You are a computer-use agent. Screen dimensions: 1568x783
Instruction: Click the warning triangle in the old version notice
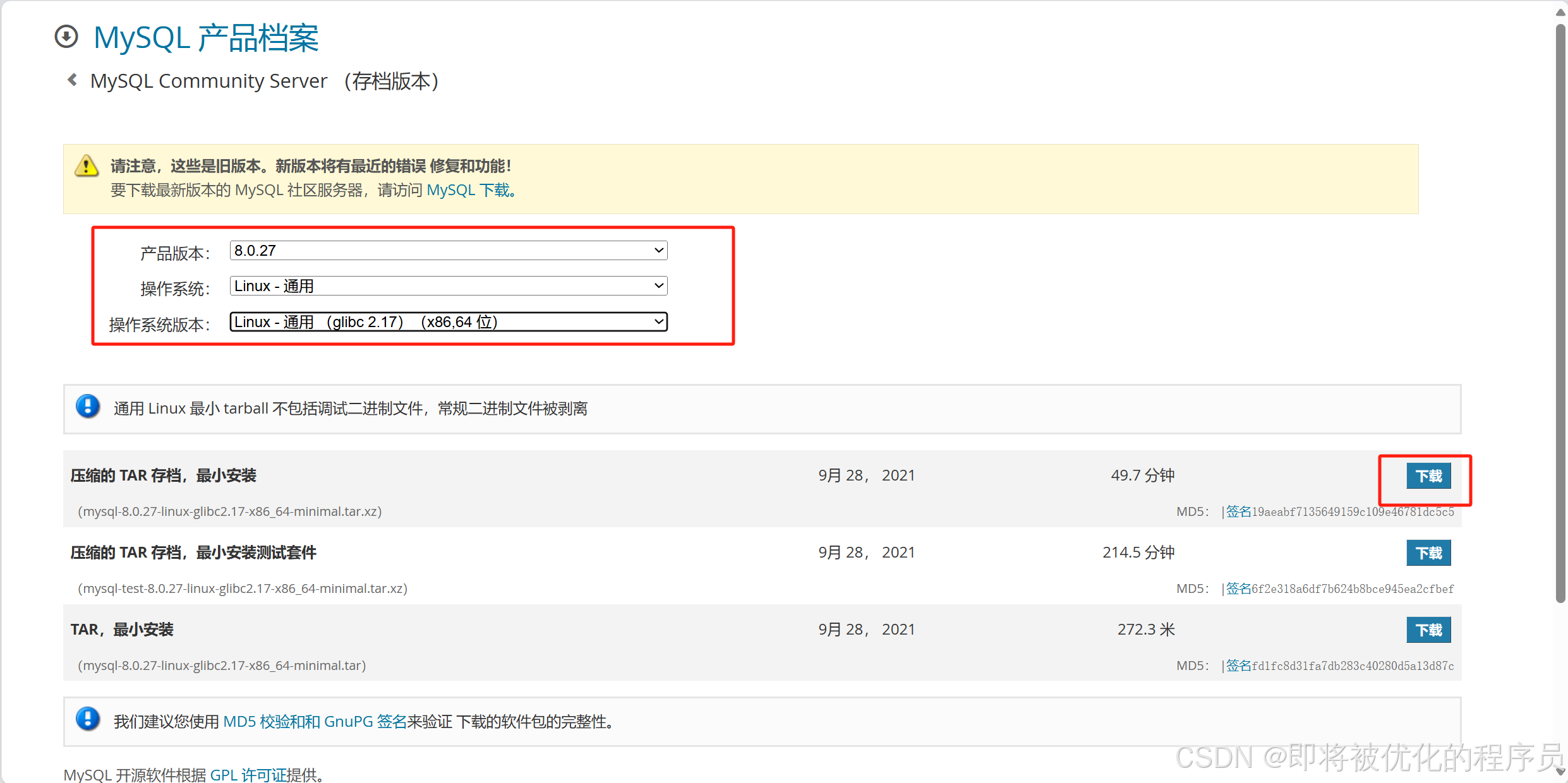pyautogui.click(x=87, y=166)
